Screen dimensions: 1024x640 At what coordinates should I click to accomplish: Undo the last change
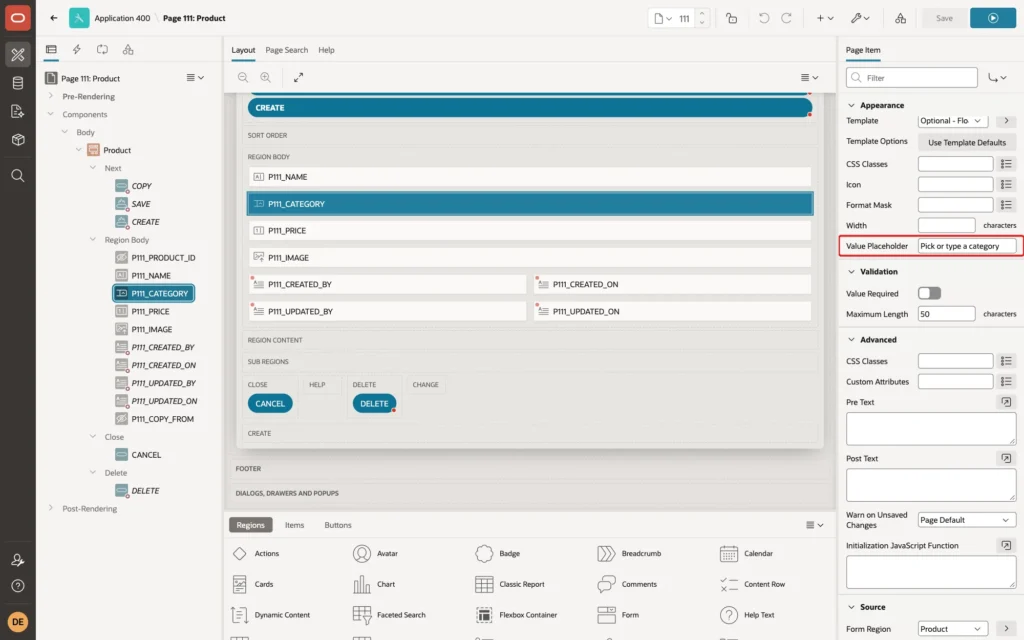pyautogui.click(x=763, y=18)
